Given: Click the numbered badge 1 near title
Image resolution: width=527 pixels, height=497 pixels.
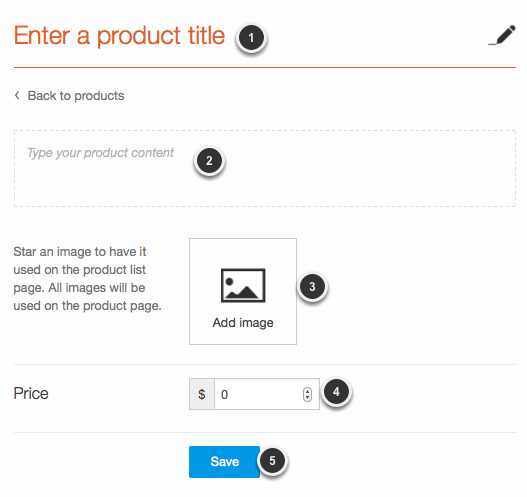Looking at the screenshot, I should [251, 38].
